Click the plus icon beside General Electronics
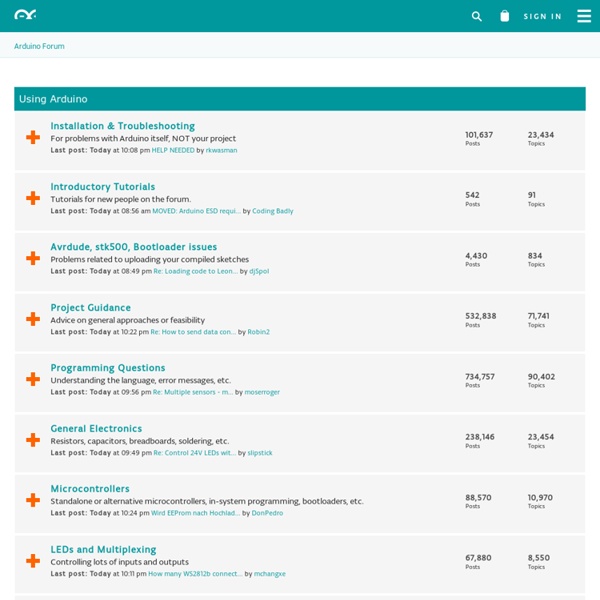600x600 pixels. click(x=33, y=440)
